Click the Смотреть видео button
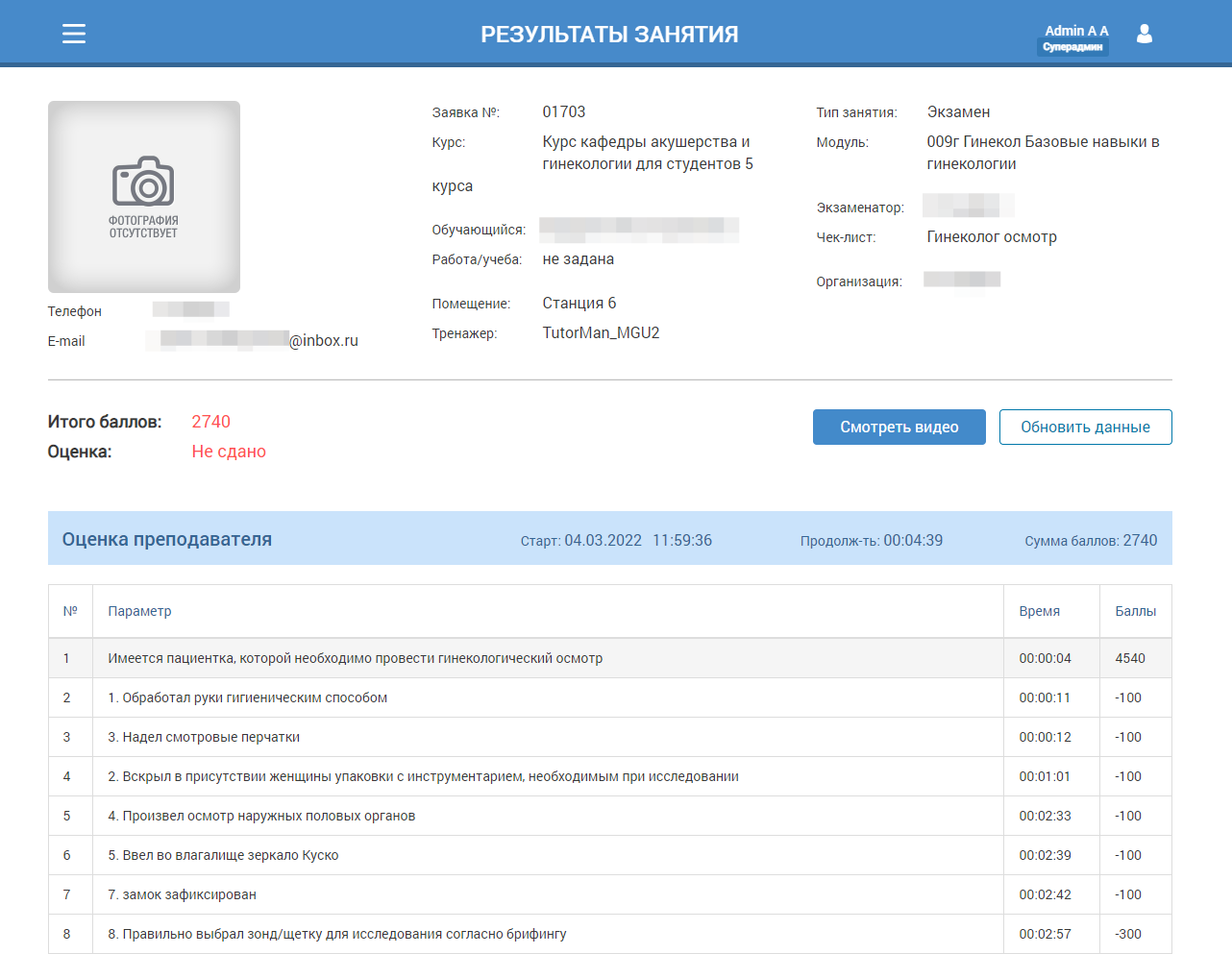Image resolution: width=1232 pixels, height=954 pixels. tap(899, 428)
